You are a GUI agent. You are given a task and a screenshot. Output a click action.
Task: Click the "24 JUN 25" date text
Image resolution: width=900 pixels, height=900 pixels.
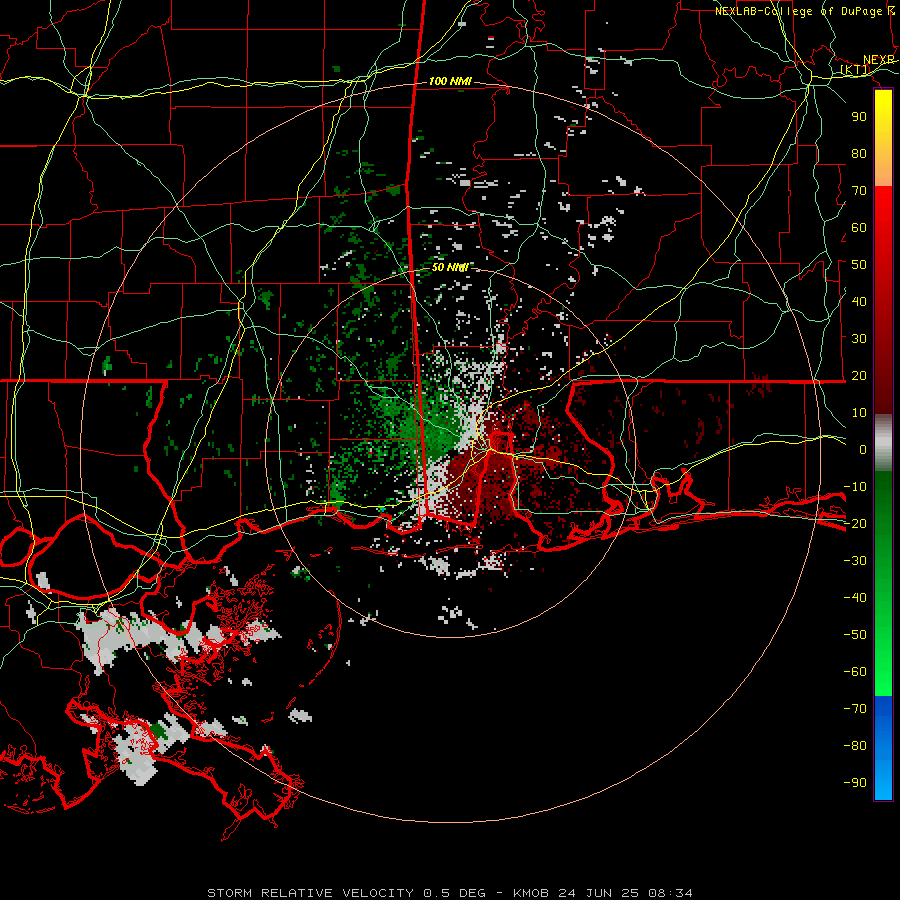coord(599,893)
